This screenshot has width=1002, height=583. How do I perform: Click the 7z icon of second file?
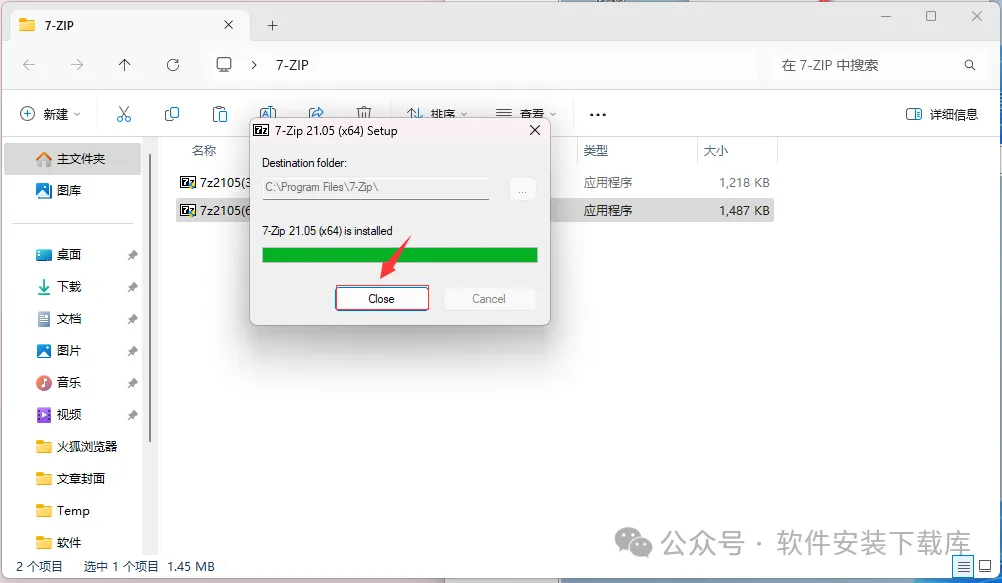click(187, 210)
